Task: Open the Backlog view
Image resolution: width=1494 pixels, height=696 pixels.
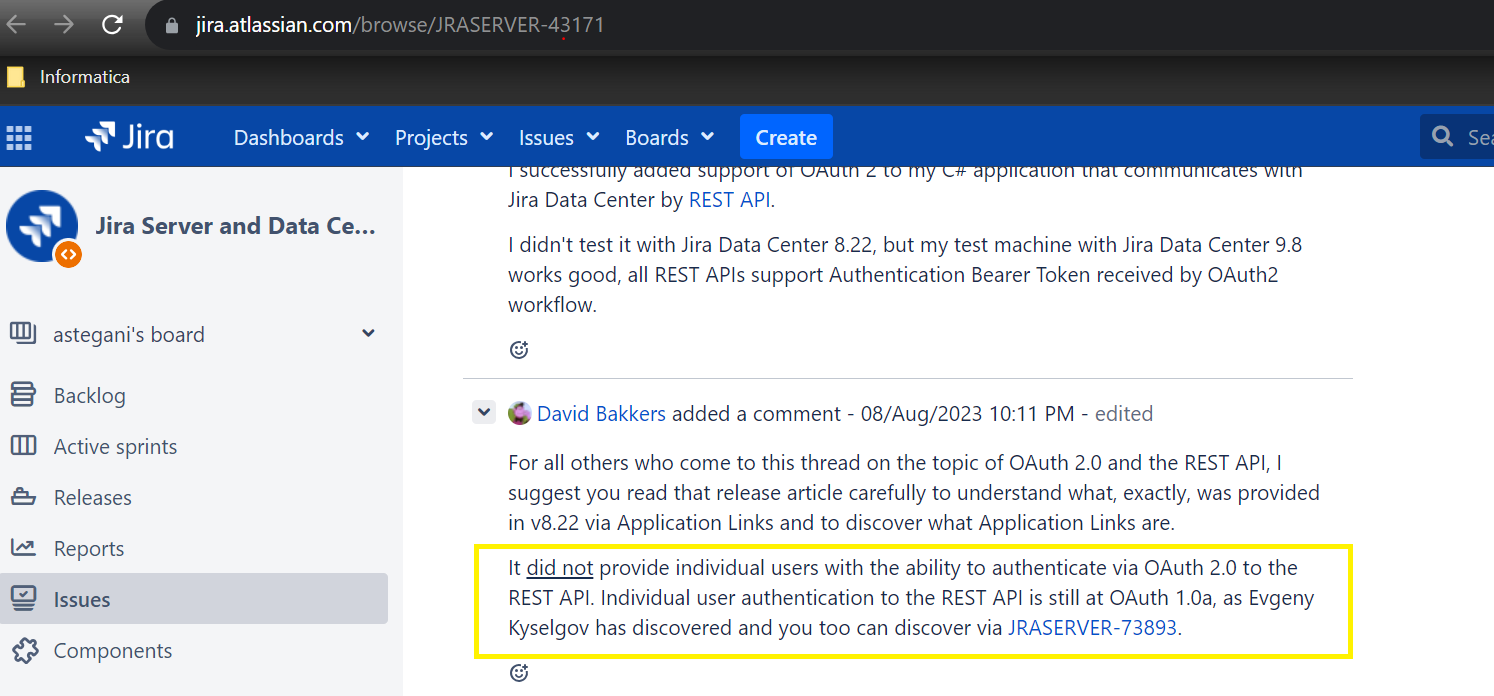Action: pyautogui.click(x=89, y=395)
